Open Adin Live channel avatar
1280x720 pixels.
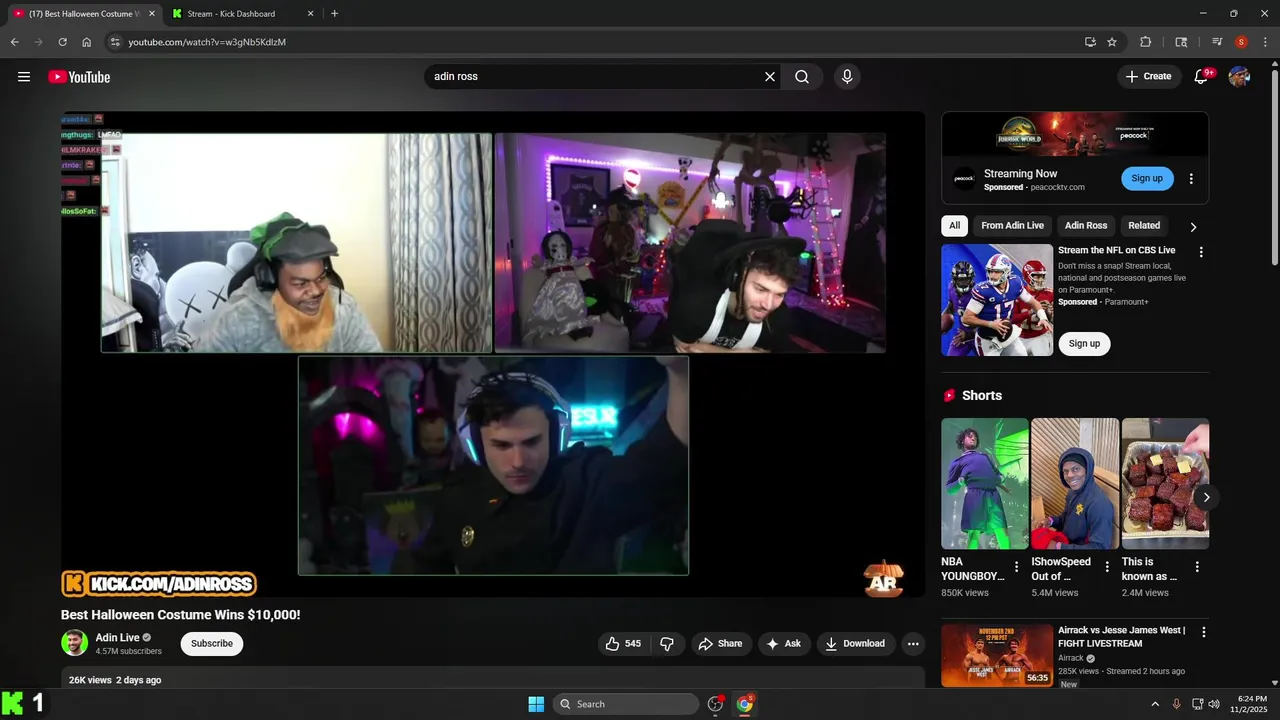coord(75,643)
